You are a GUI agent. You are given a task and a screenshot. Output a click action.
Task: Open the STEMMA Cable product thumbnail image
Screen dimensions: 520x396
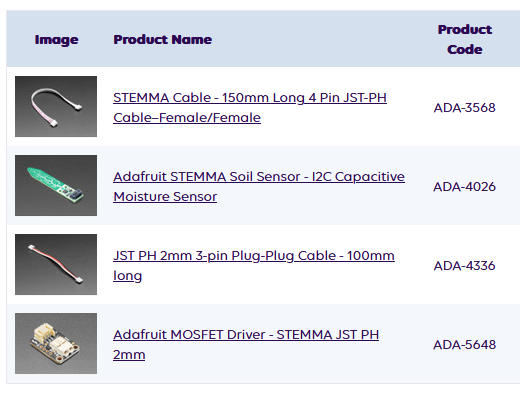point(56,106)
